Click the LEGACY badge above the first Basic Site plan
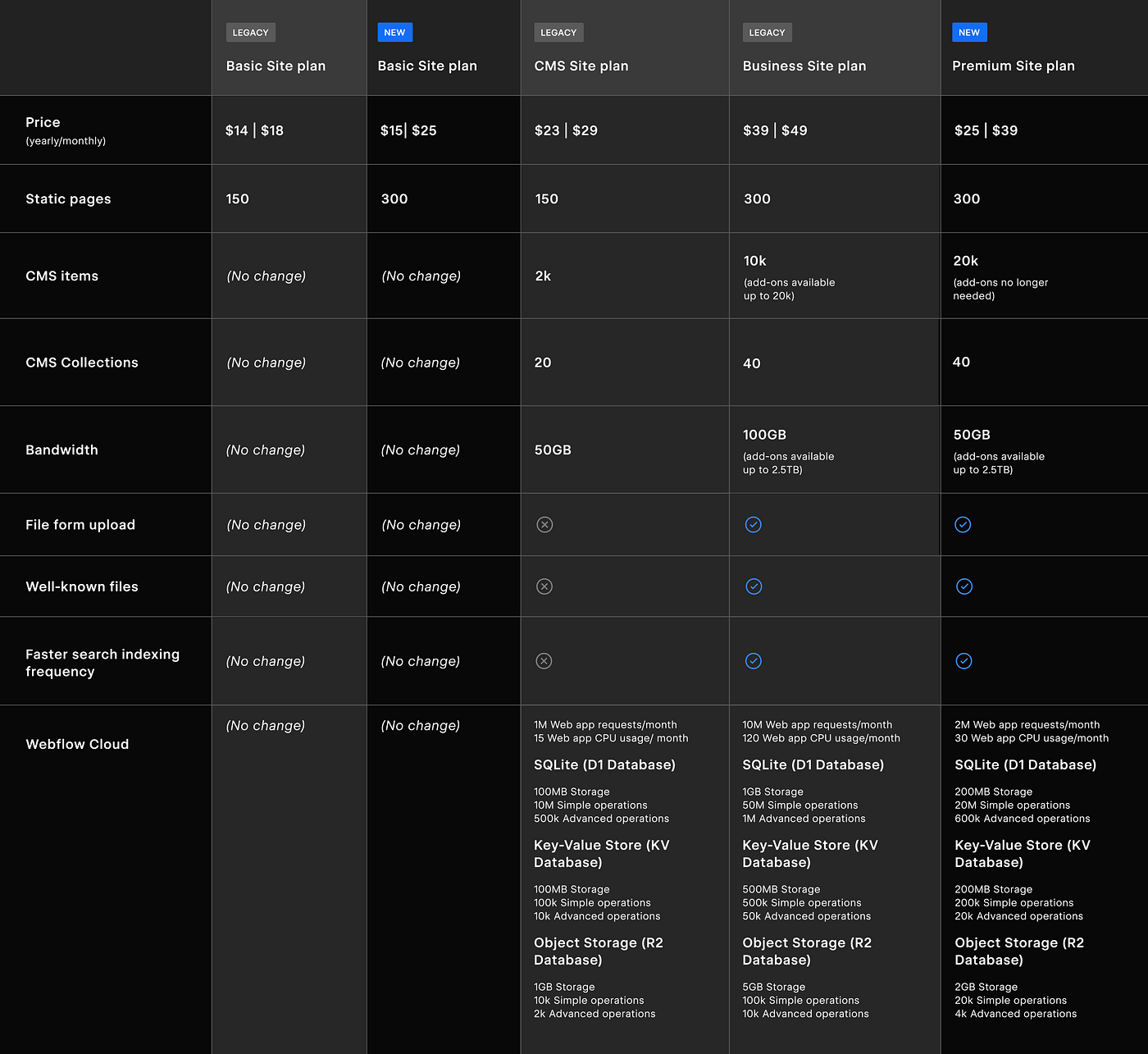Screen dimensions: 1148x1054 (x=251, y=33)
